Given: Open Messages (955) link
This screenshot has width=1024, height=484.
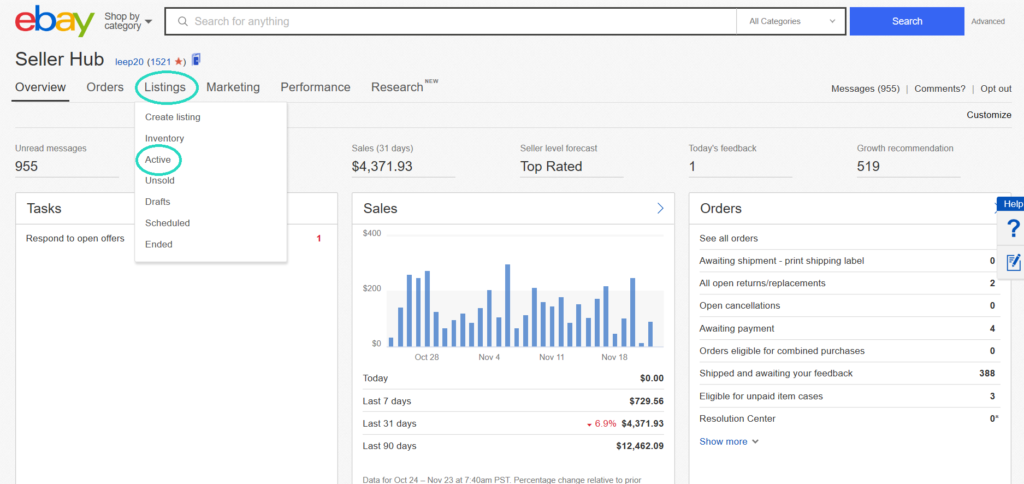Looking at the screenshot, I should coord(865,88).
